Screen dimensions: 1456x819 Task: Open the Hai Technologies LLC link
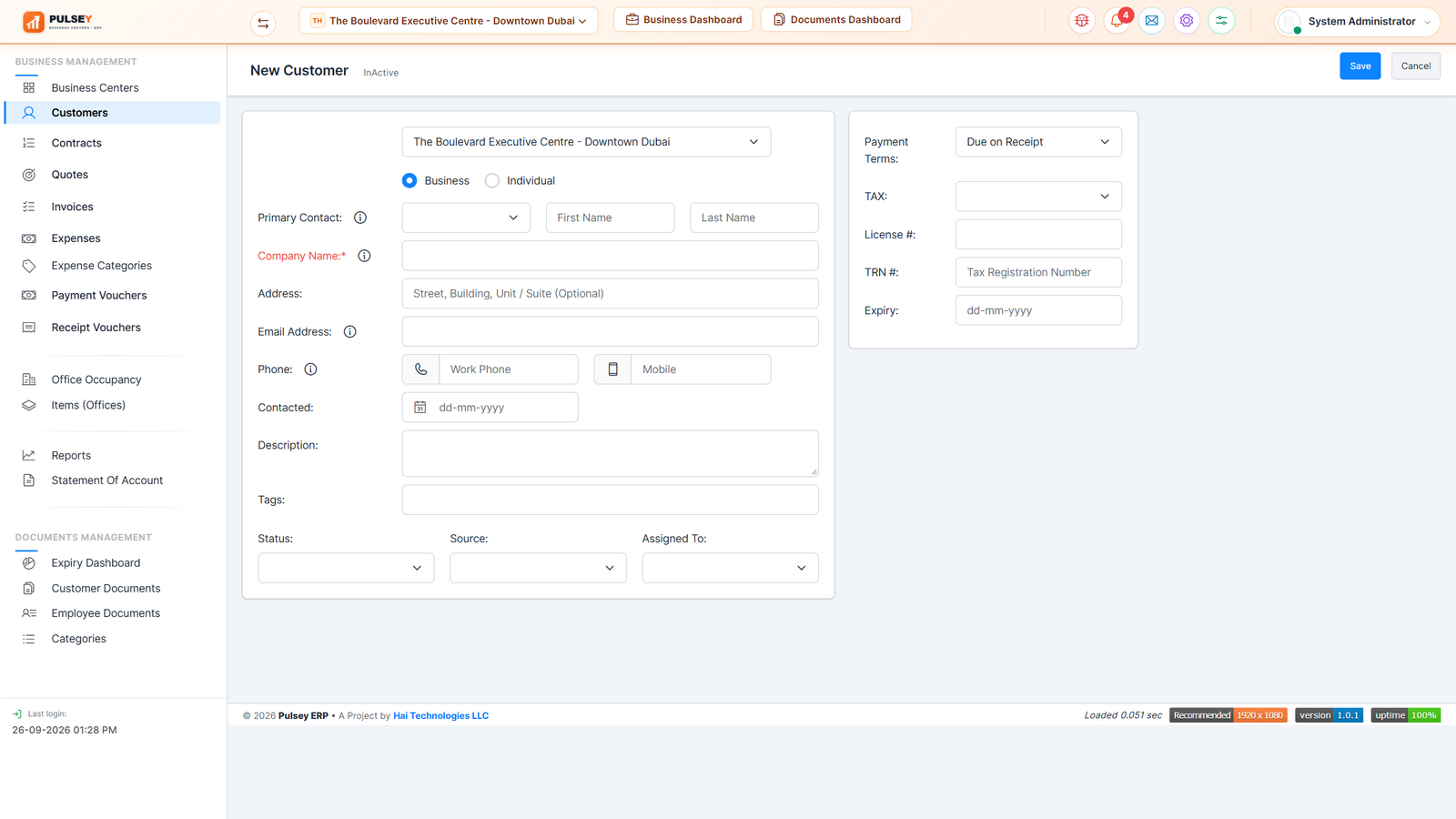[x=440, y=715]
